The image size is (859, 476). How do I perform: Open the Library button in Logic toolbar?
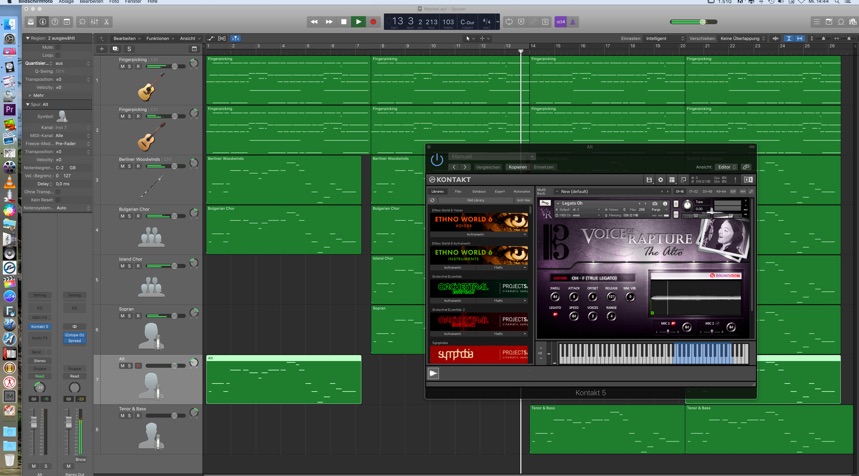(x=31, y=22)
